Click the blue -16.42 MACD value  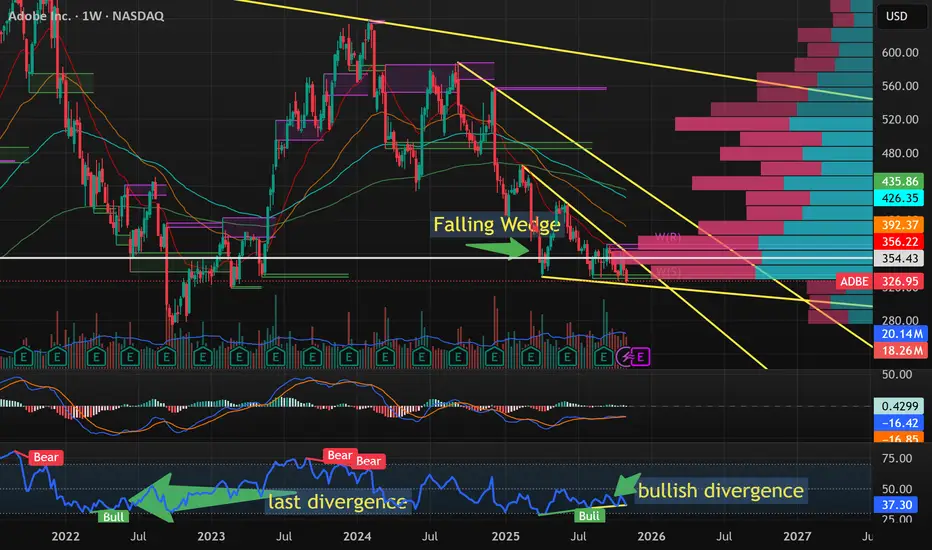pos(899,423)
